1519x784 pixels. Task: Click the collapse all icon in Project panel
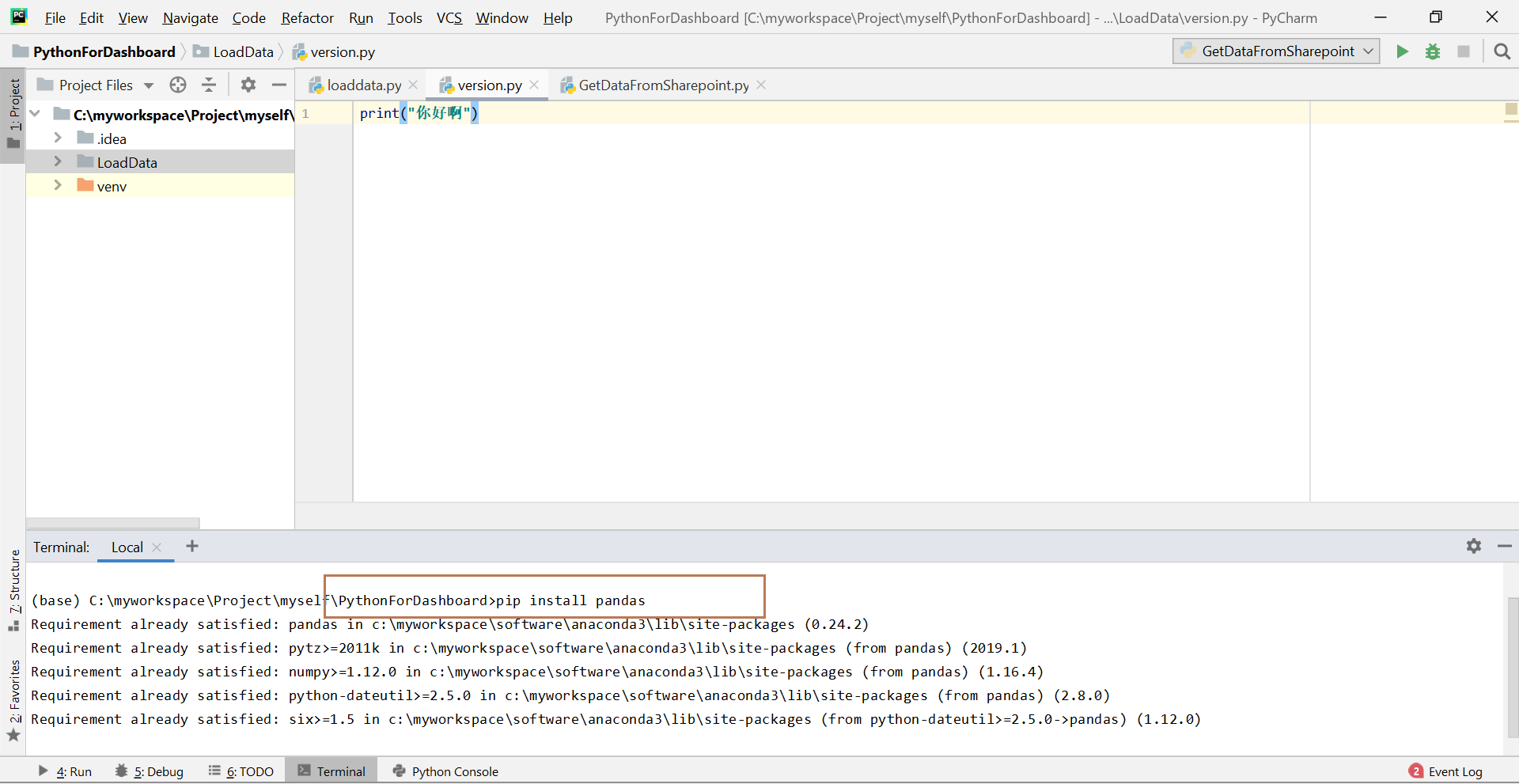[209, 85]
